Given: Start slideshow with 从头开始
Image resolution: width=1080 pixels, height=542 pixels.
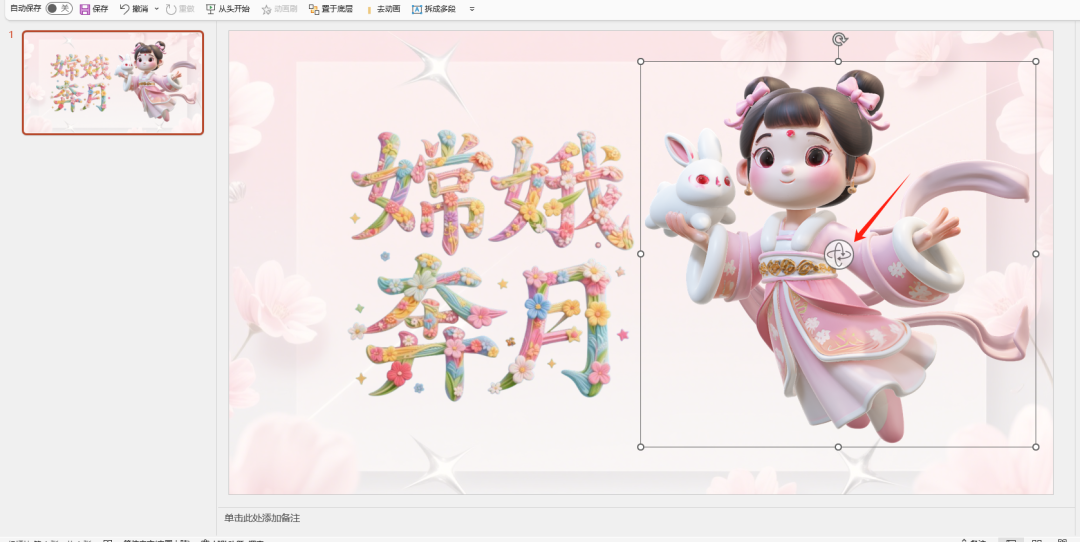Looking at the screenshot, I should pyautogui.click(x=227, y=9).
